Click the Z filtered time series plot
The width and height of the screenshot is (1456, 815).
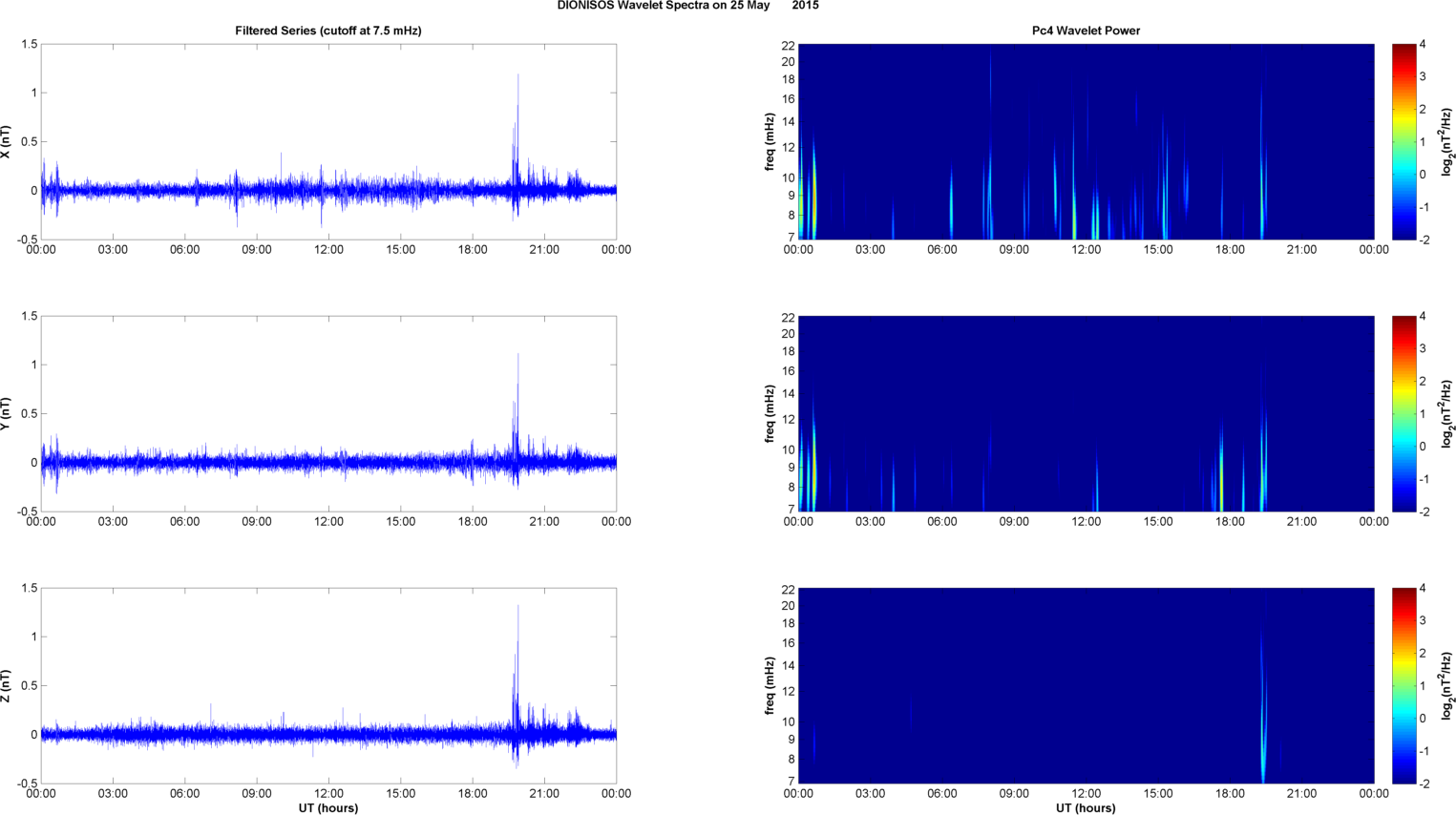328,686
